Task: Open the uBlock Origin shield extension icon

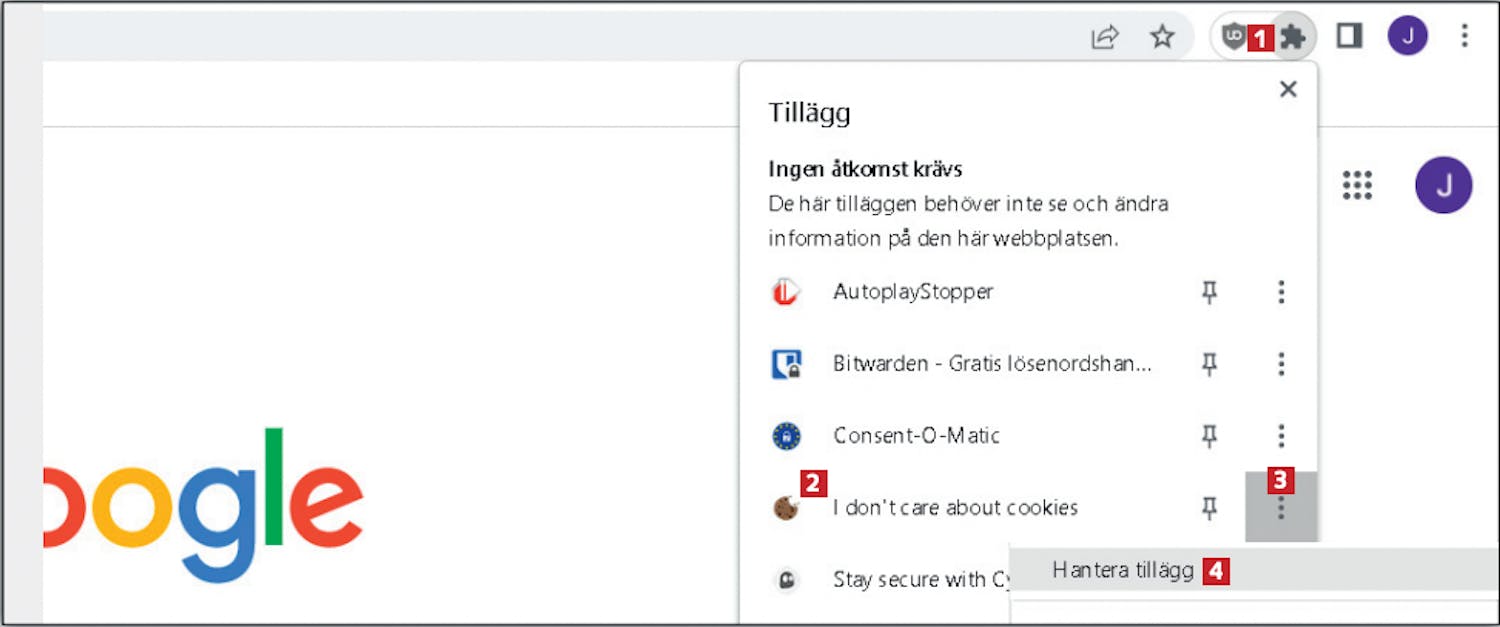Action: point(1235,38)
